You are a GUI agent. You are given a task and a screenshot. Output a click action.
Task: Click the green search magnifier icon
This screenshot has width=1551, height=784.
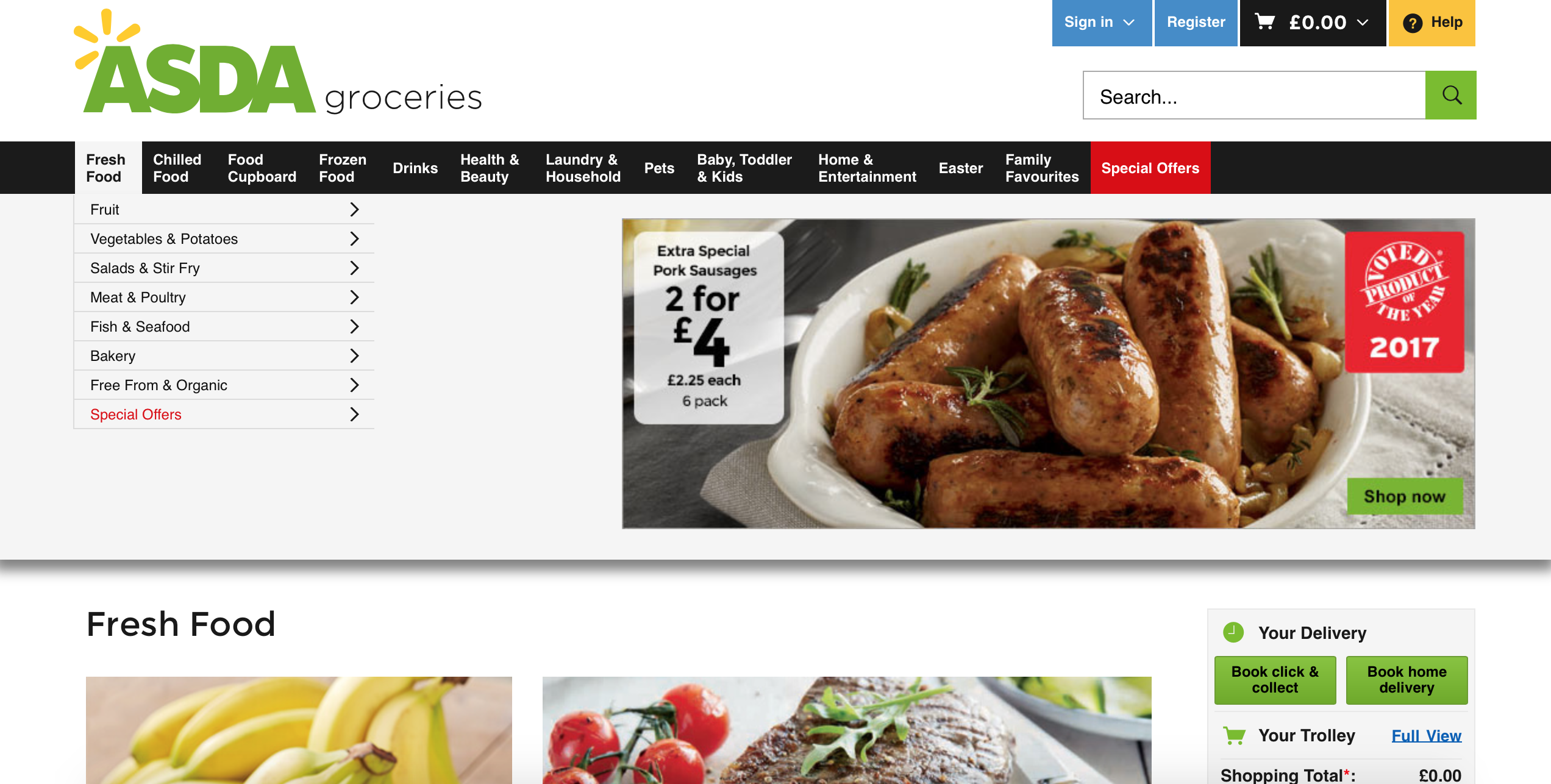pos(1451,95)
